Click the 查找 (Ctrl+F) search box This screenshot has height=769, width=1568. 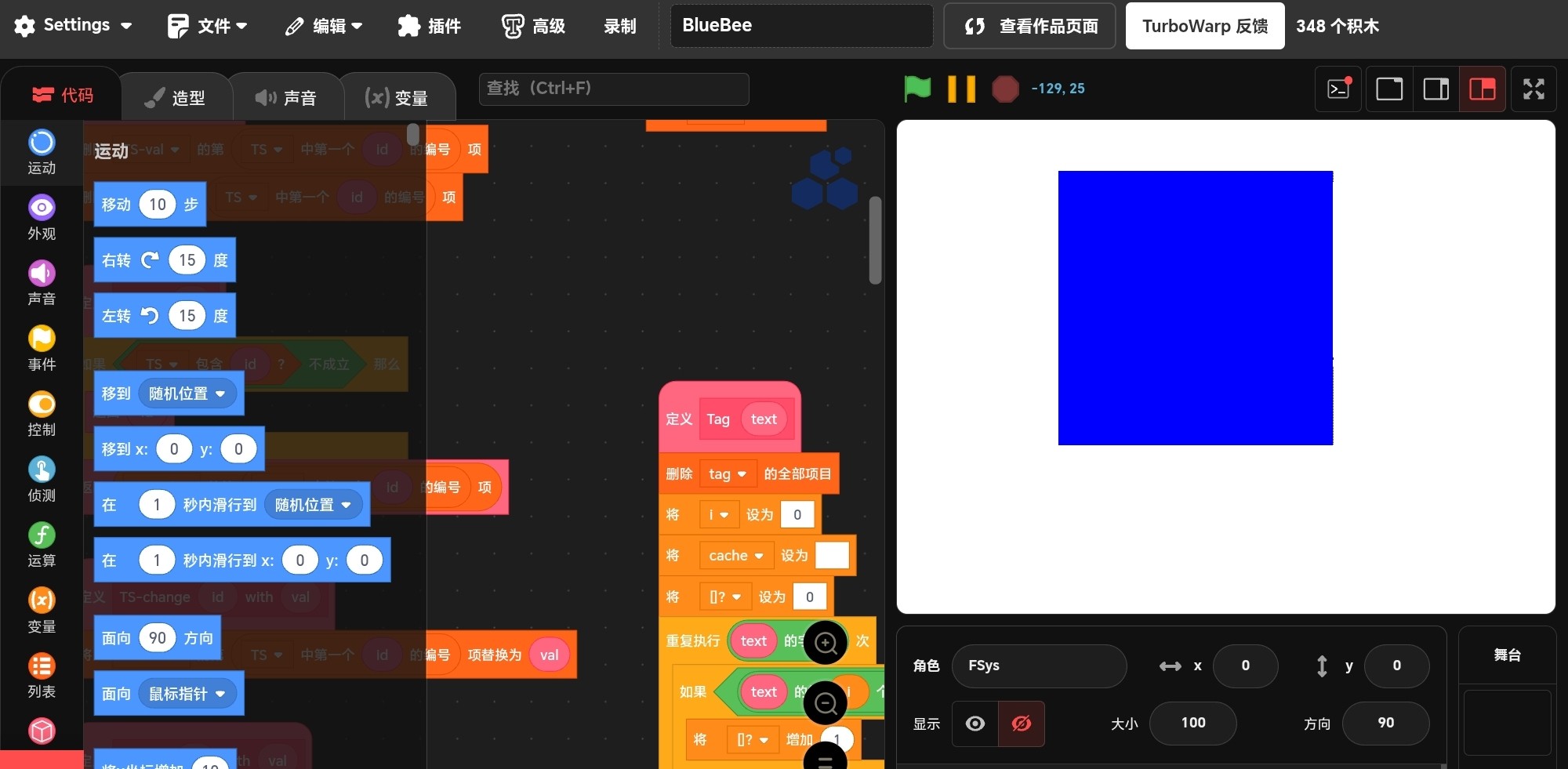pyautogui.click(x=614, y=89)
